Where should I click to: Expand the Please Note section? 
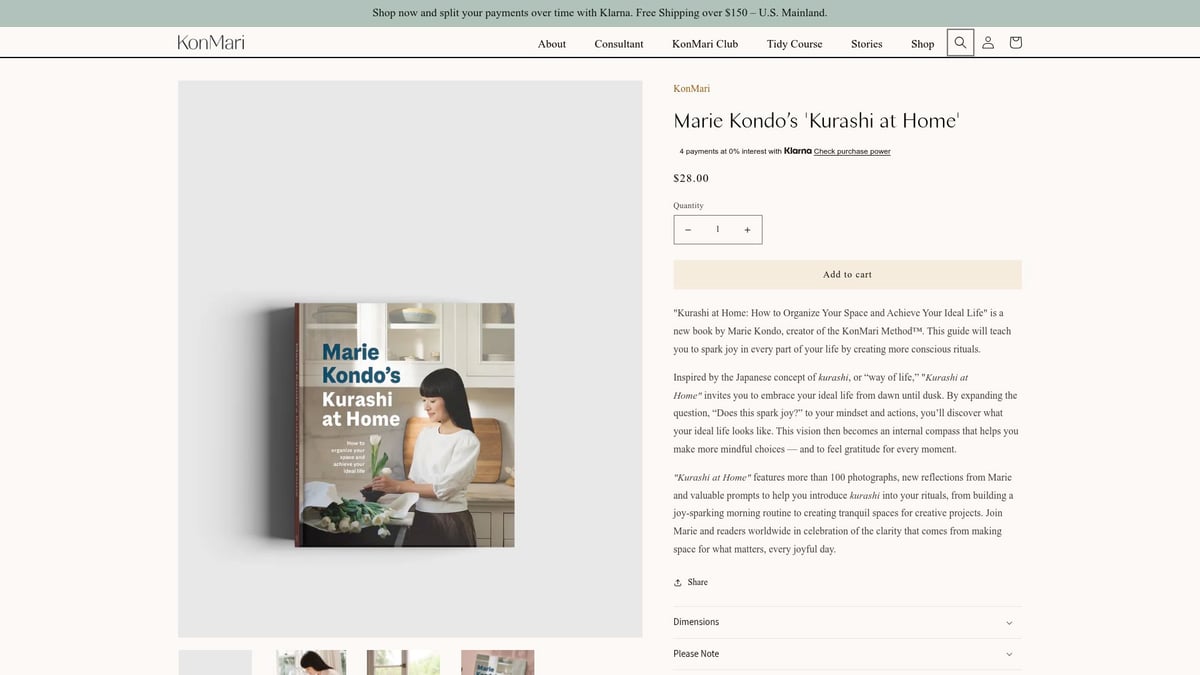pyautogui.click(x=846, y=653)
